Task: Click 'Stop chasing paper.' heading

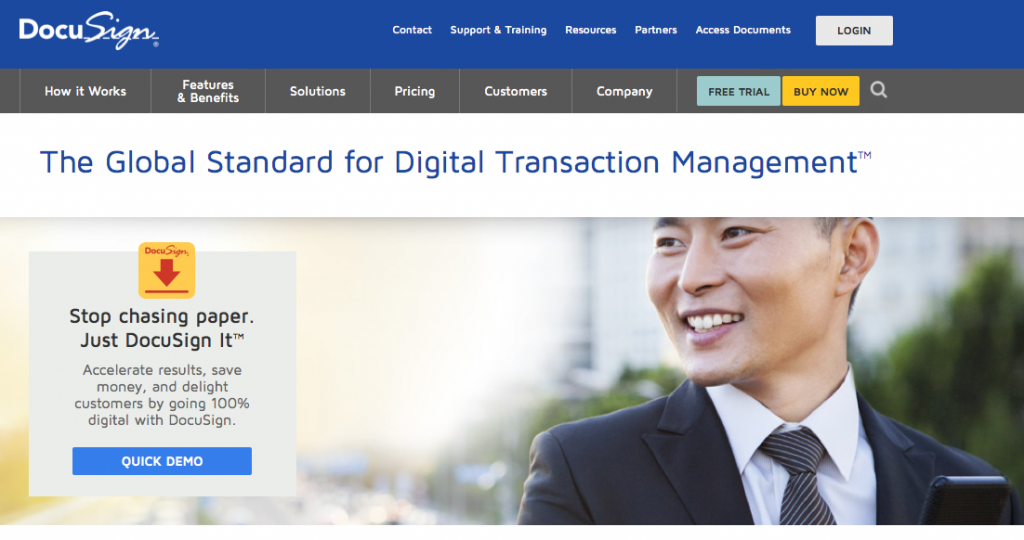Action: pos(162,317)
